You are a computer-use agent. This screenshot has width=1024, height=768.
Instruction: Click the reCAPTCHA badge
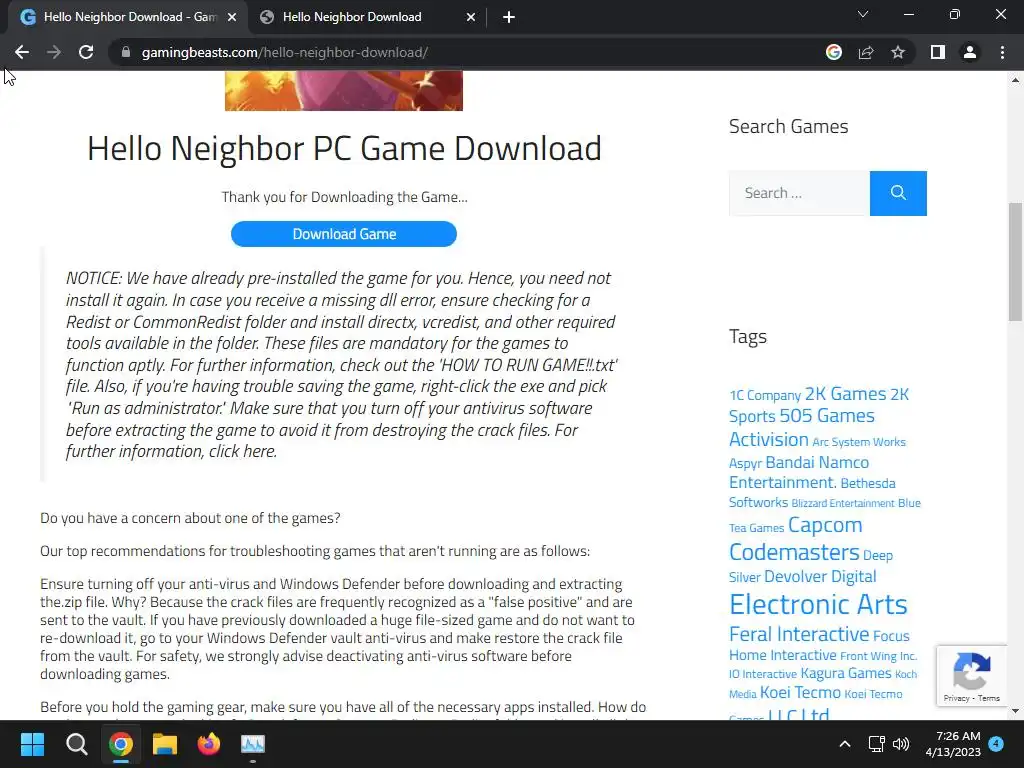tap(972, 675)
